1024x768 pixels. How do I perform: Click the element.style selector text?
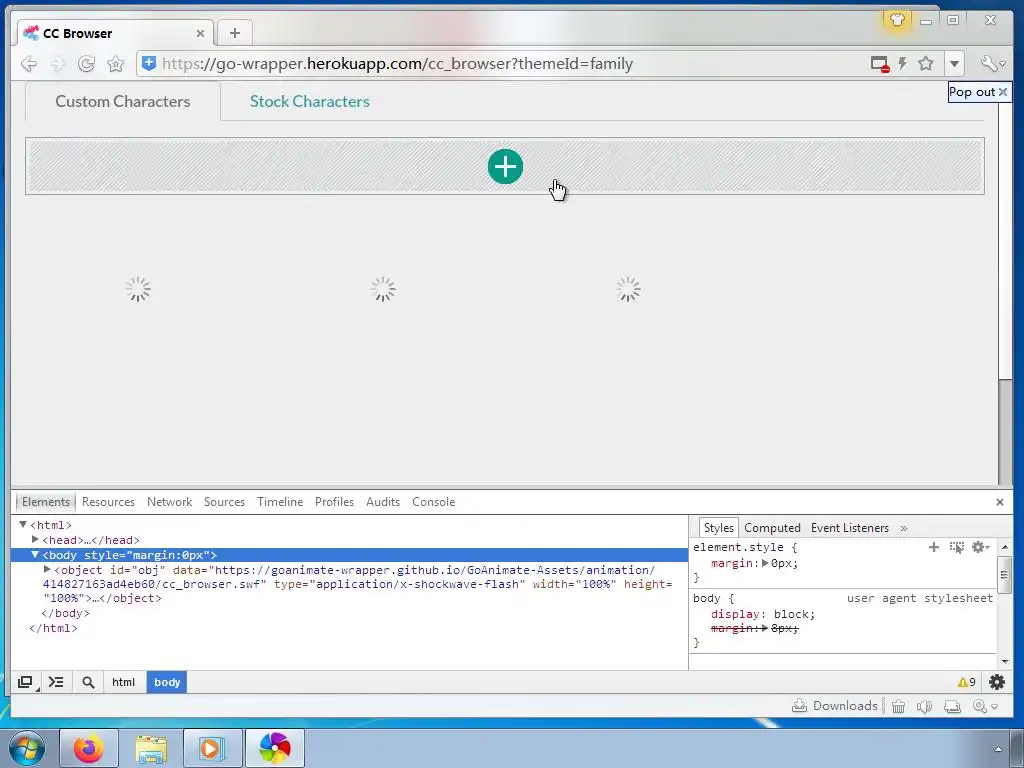(x=738, y=547)
